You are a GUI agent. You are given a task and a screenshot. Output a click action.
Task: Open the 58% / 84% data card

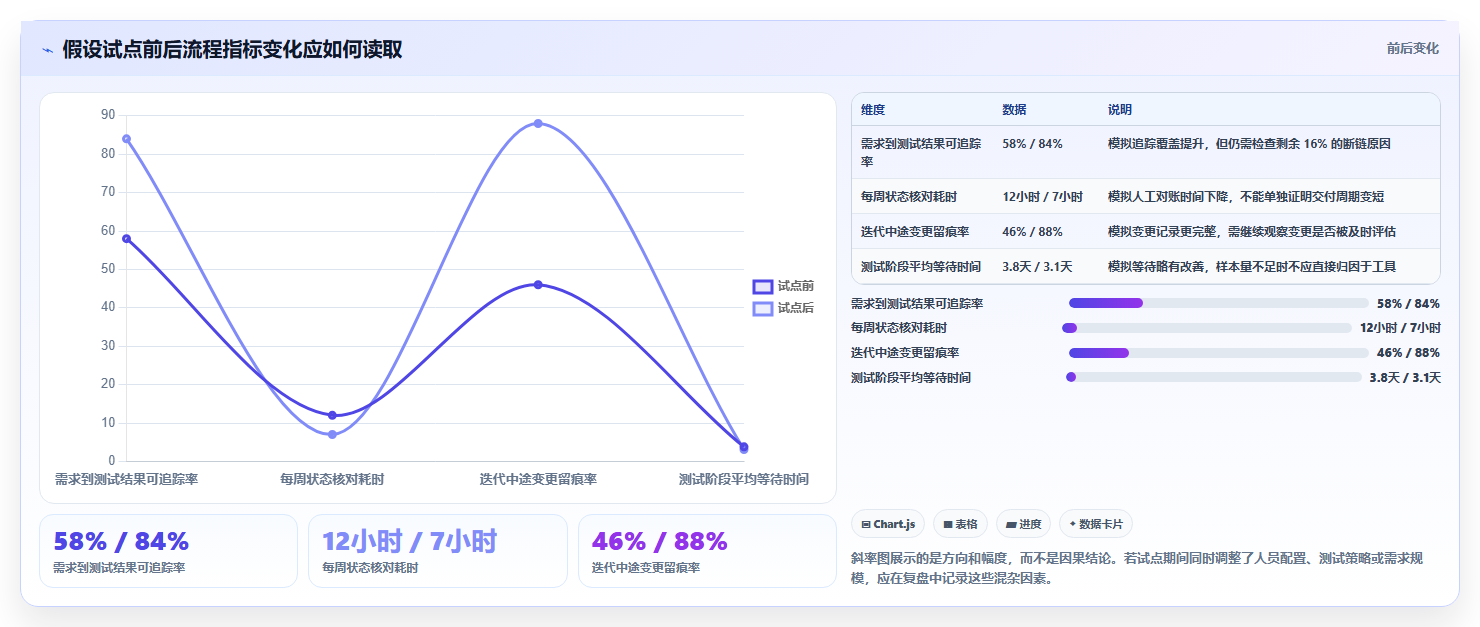coord(168,551)
